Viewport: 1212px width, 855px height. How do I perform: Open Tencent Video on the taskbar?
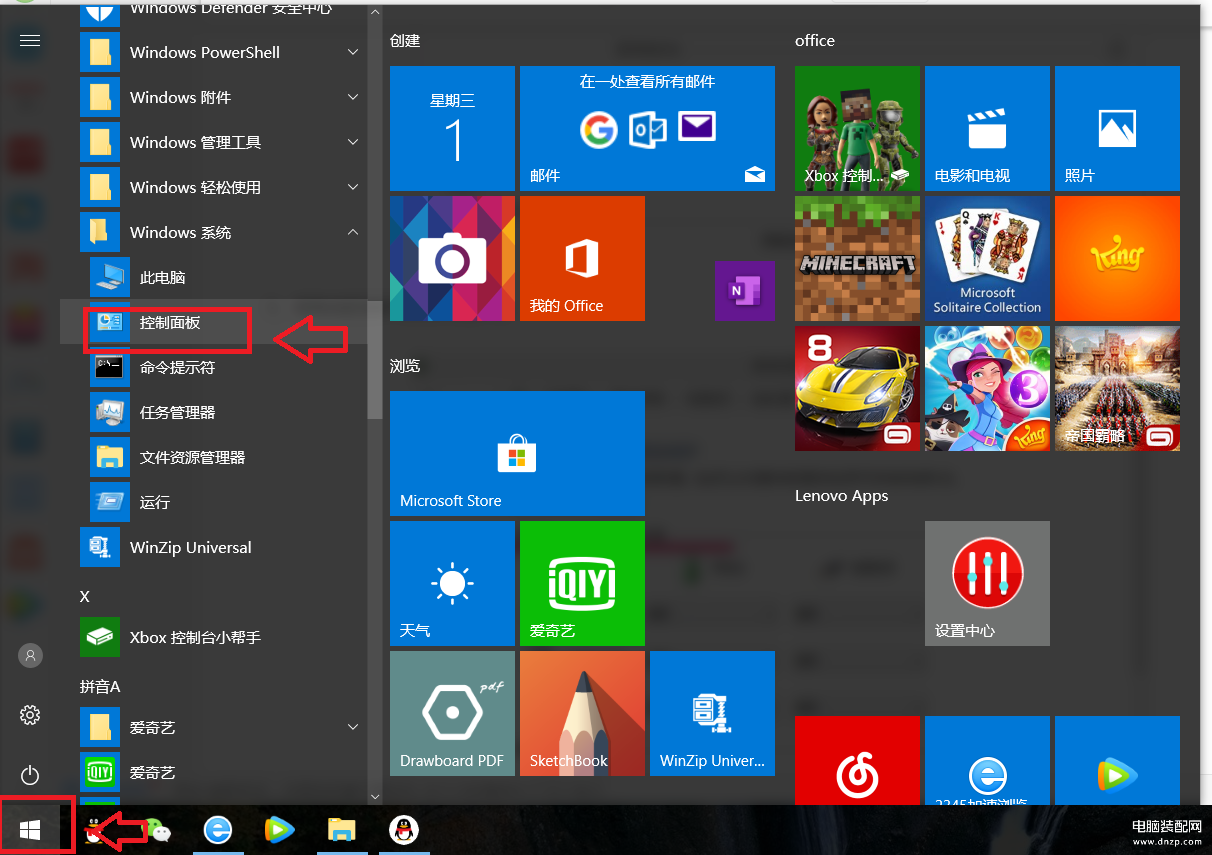pos(280,830)
